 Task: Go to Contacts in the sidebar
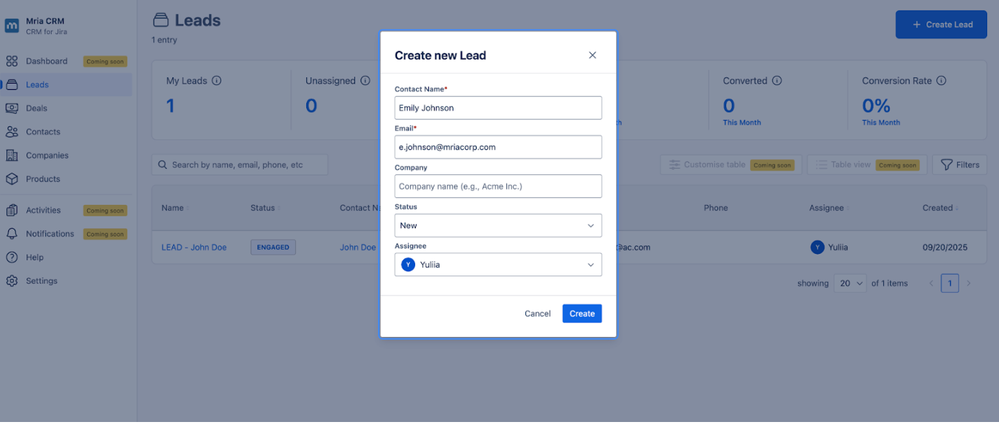click(x=43, y=132)
